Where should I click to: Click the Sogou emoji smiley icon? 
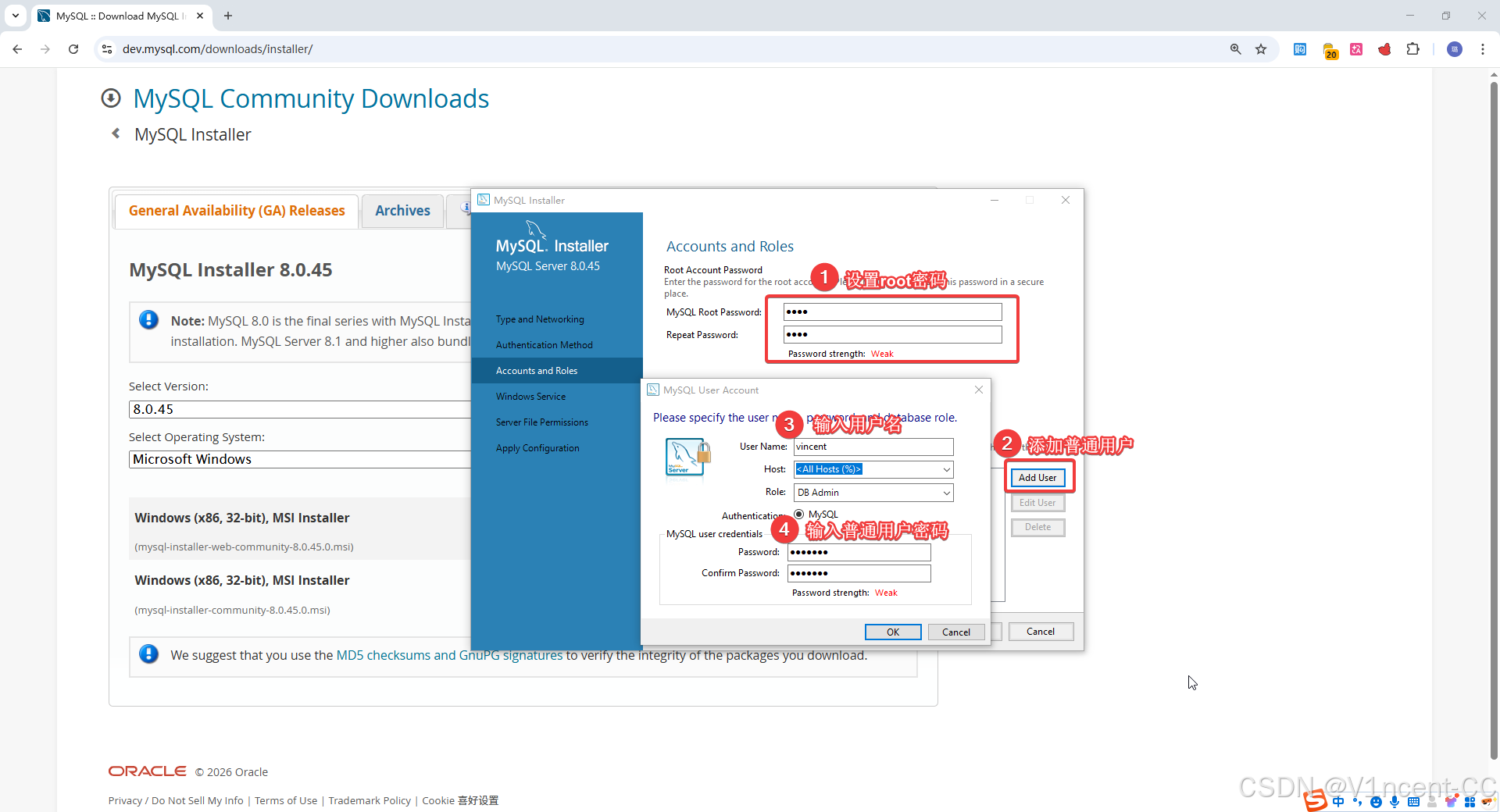coord(1376,802)
